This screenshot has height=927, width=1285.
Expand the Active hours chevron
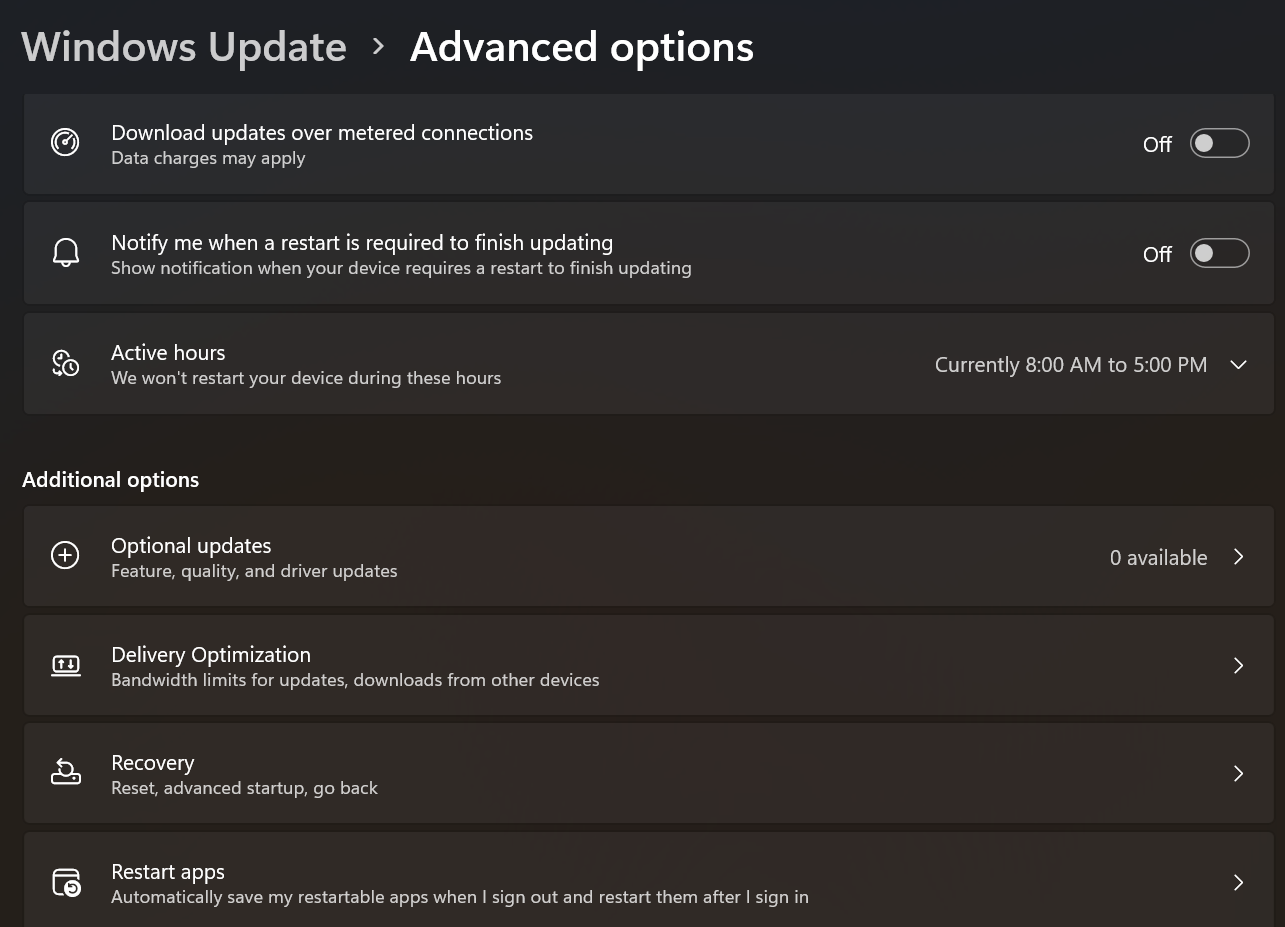pos(1238,365)
